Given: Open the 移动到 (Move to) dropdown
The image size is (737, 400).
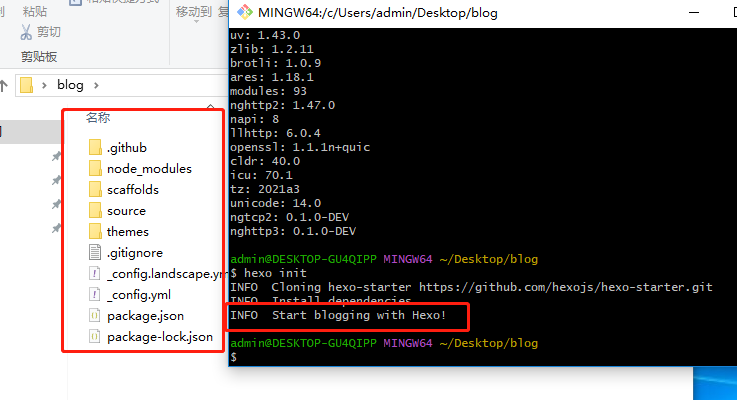Looking at the screenshot, I should (194, 12).
